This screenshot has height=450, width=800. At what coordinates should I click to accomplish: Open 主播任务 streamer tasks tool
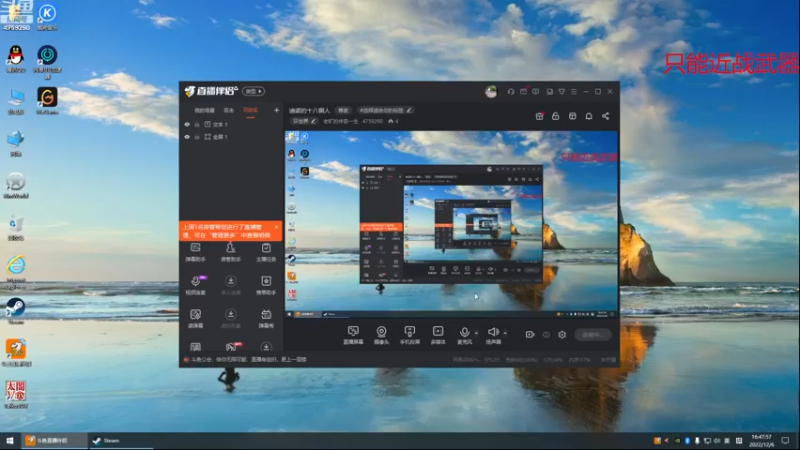(266, 253)
